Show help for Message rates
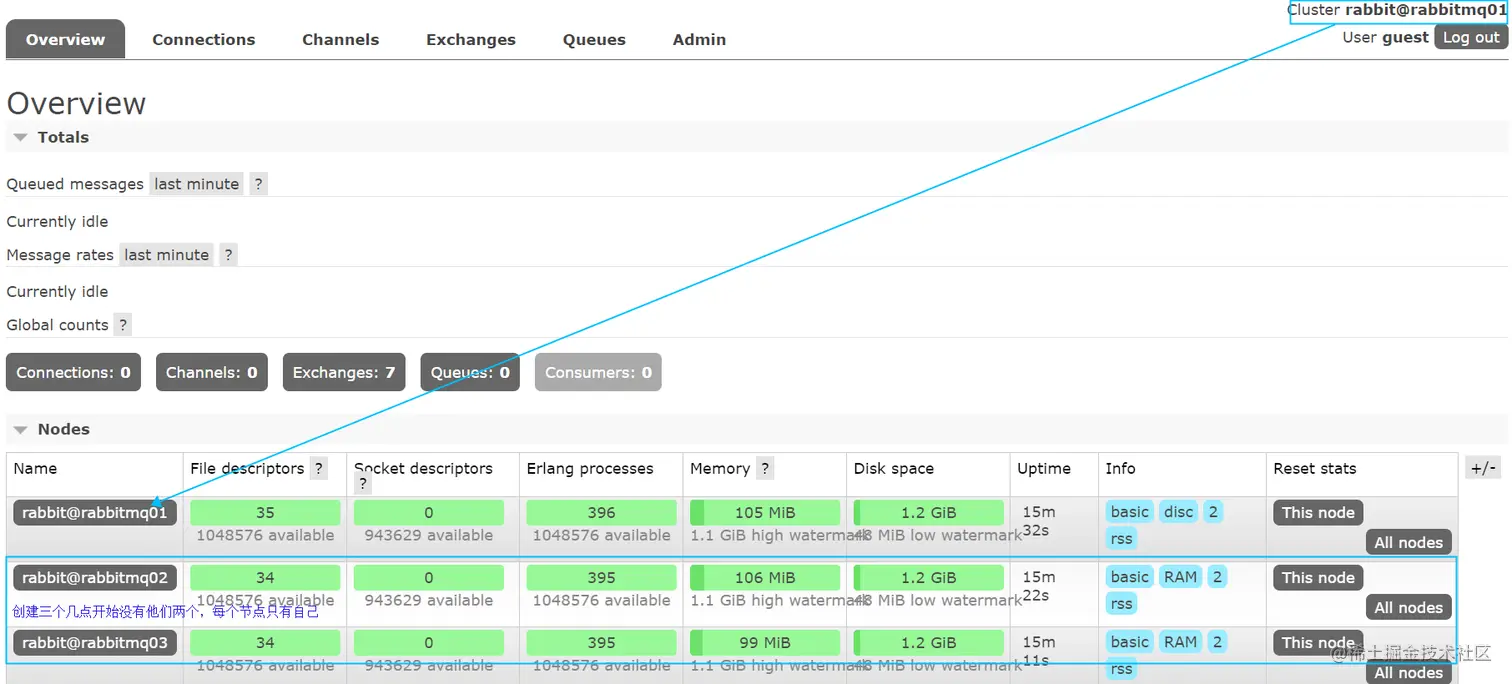Viewport: 1512px width, 684px height. pyautogui.click(x=228, y=255)
